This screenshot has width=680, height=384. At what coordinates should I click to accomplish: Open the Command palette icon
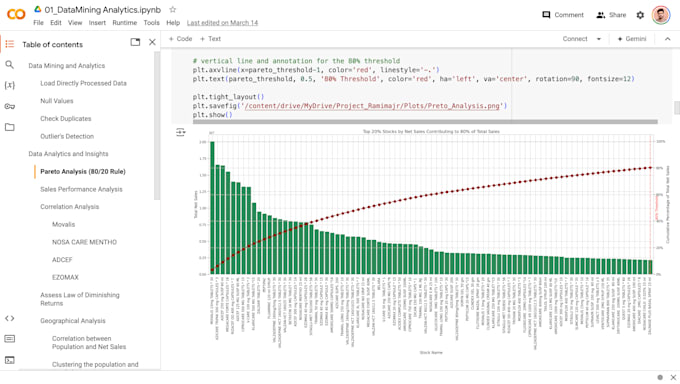pos(10,339)
